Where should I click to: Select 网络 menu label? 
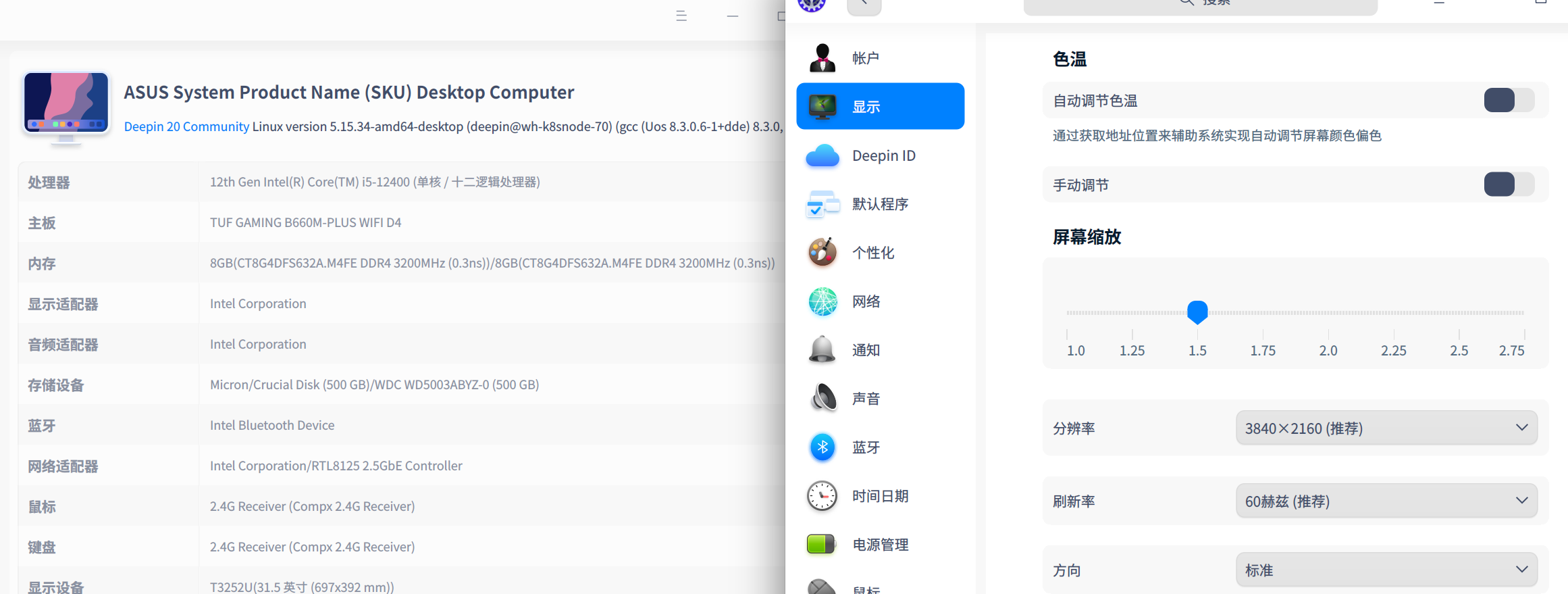(866, 301)
